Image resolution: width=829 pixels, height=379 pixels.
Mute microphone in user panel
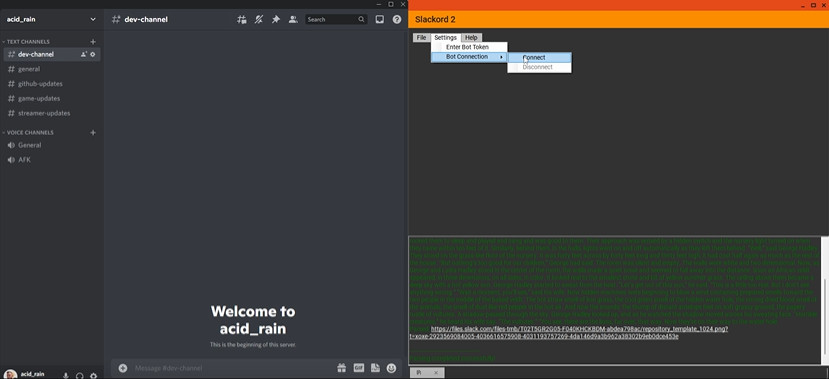pyautogui.click(x=66, y=375)
